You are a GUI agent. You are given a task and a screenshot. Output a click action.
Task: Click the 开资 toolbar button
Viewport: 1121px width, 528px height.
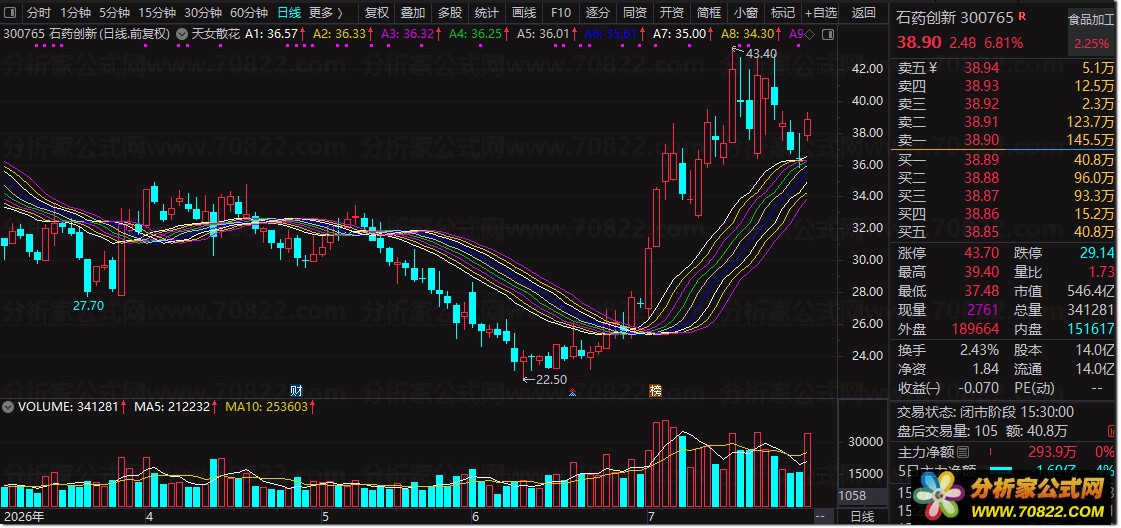[x=672, y=13]
